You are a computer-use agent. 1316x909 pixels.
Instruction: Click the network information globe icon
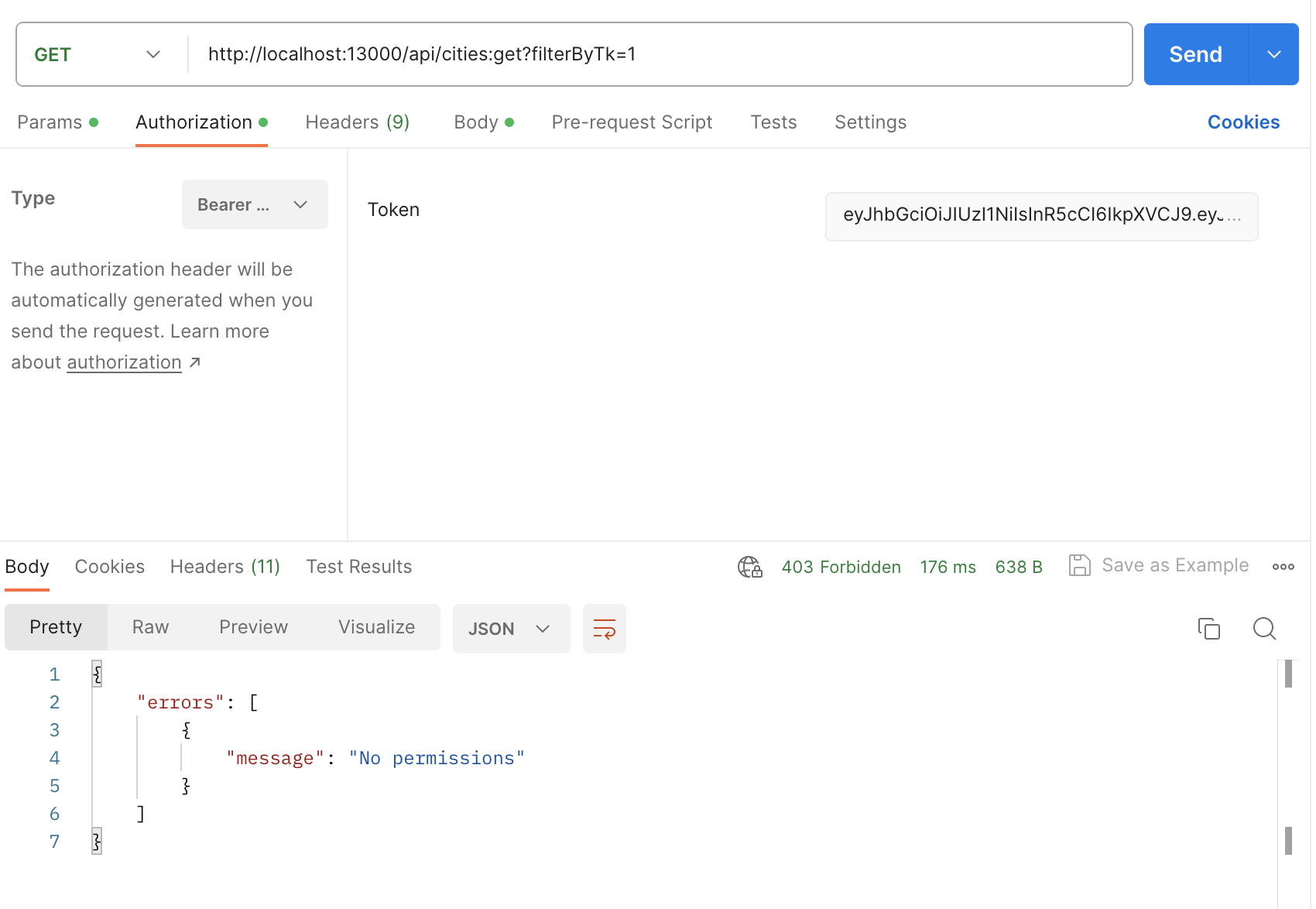click(x=749, y=566)
